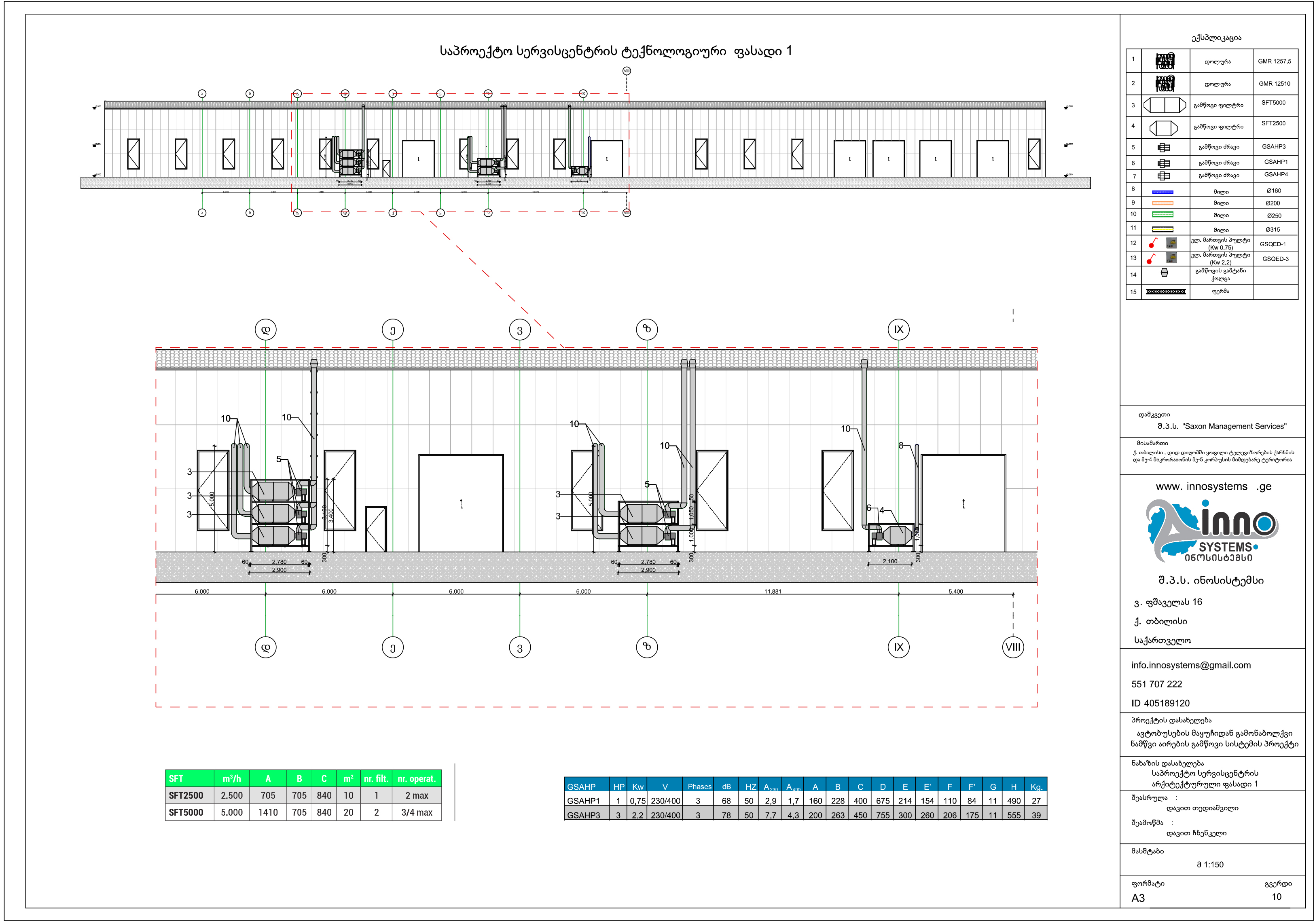
Task: Click the შ.პ.ს. ინოსისტემსი company name
Action: coord(1211,580)
